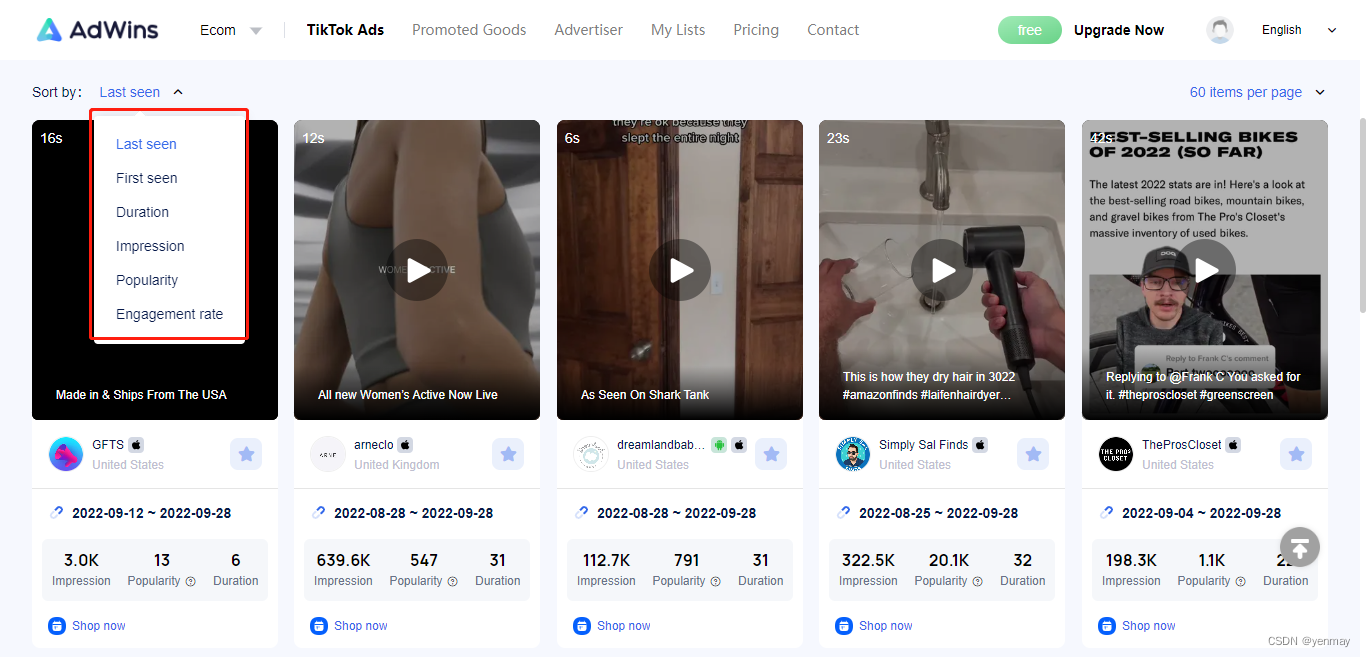The height and width of the screenshot is (657, 1366).
Task: Select First seen sort option
Action: pyautogui.click(x=147, y=178)
